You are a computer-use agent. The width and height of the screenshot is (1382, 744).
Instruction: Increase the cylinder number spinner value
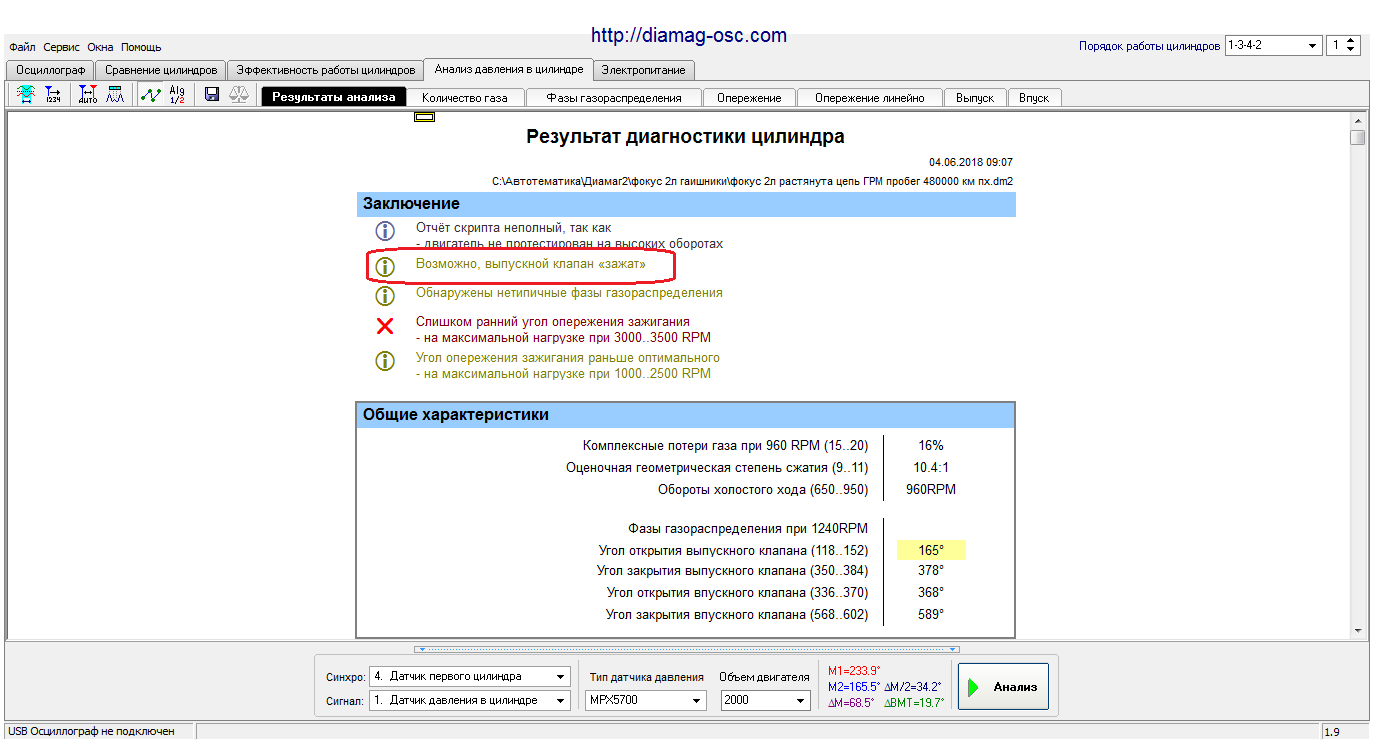point(1351,41)
